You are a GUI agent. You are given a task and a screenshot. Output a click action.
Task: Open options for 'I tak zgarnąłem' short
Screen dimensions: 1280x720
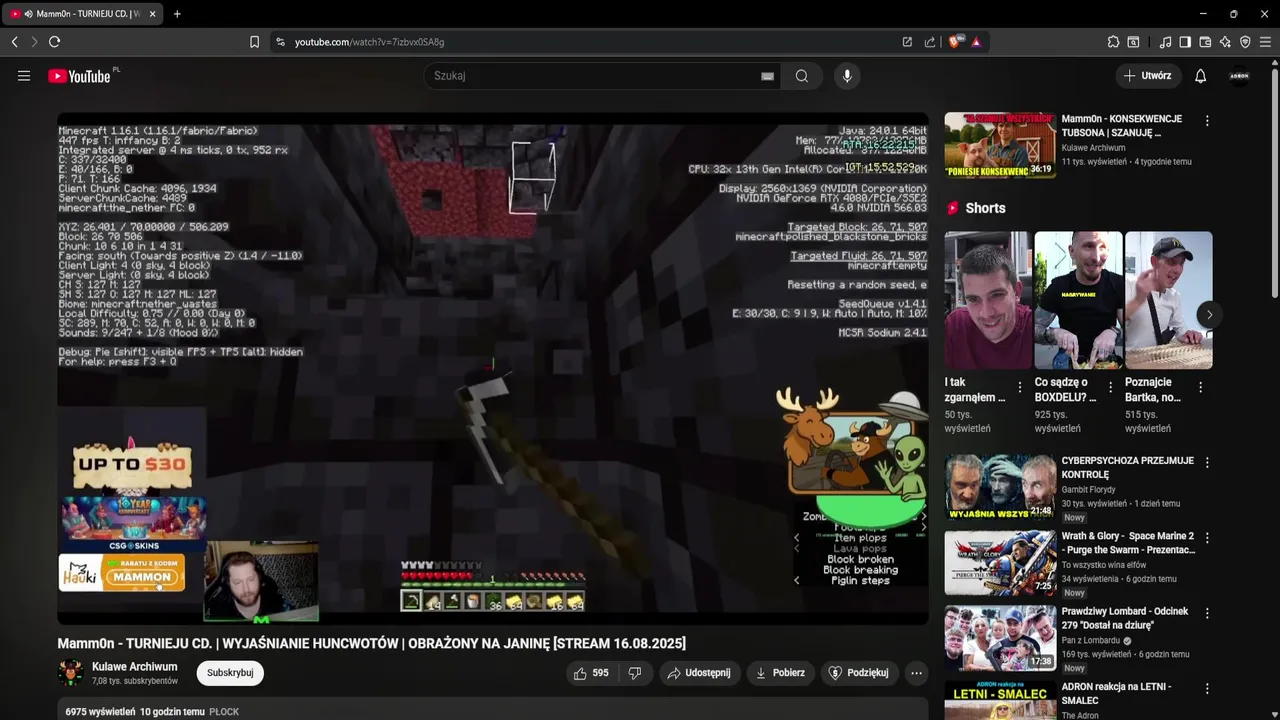1020,387
